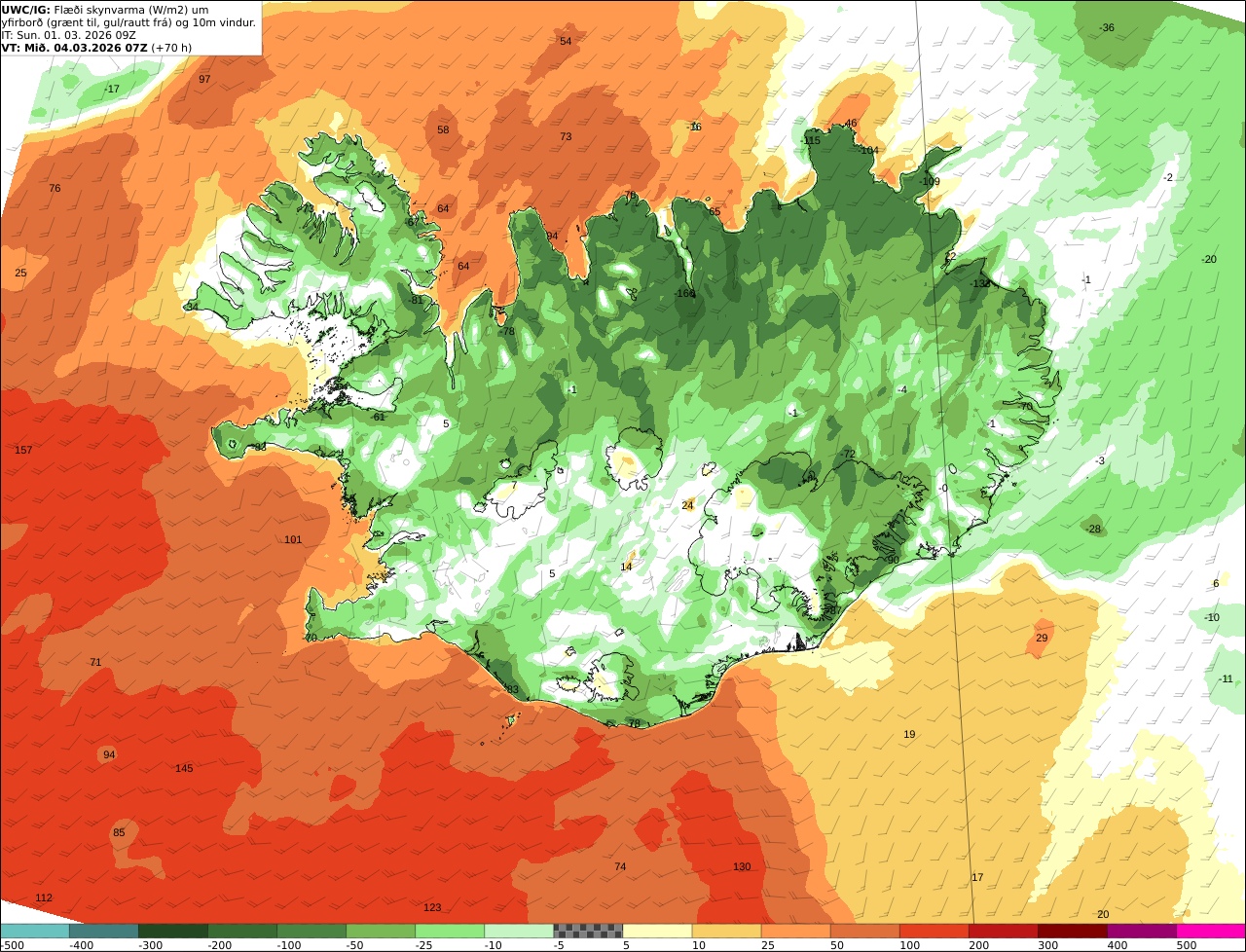The height and width of the screenshot is (952, 1246).
Task: Select the legend swatch between -100 and -50
Action: pyautogui.click(x=311, y=931)
